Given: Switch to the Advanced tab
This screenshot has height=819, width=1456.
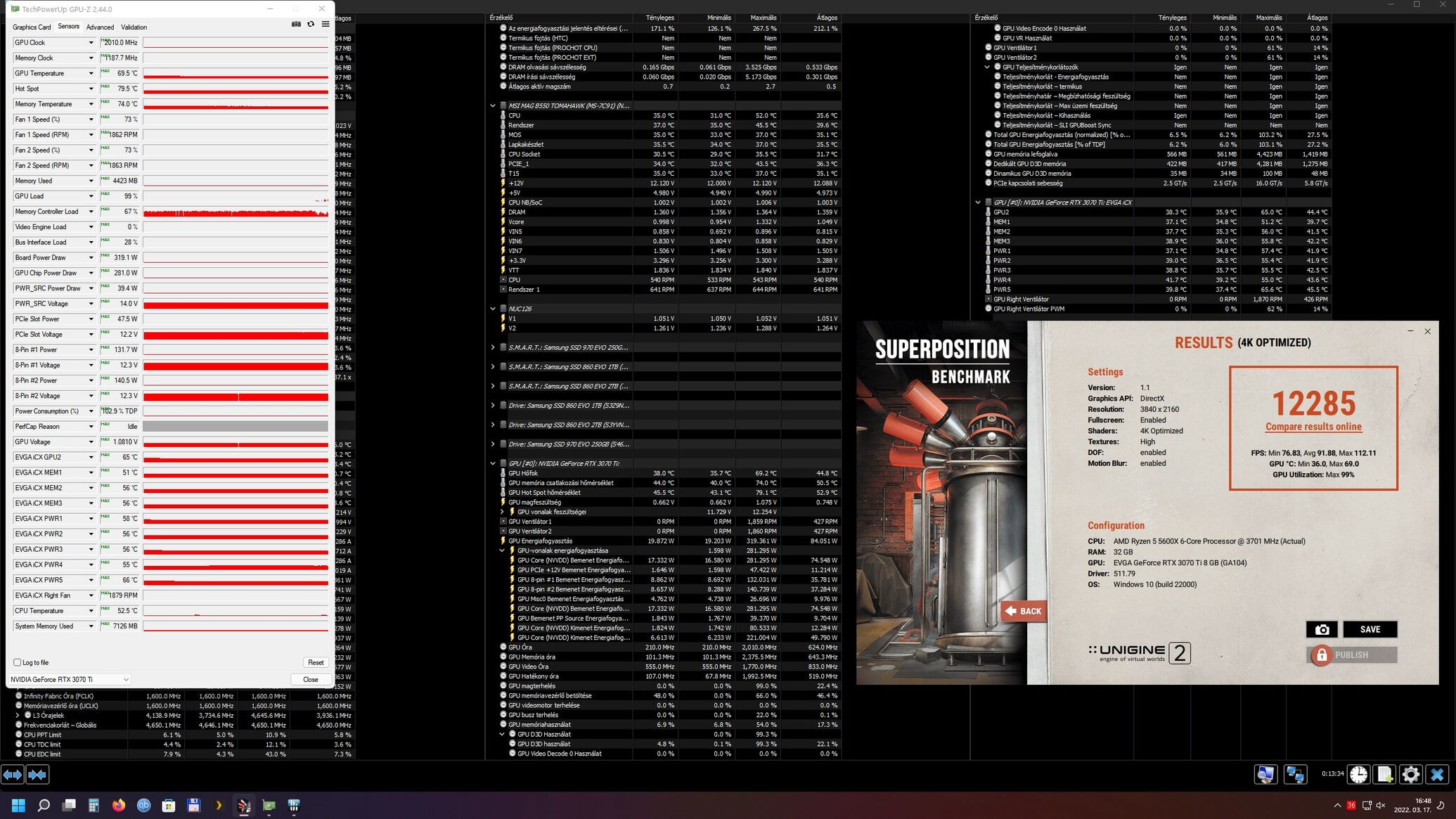Looking at the screenshot, I should pos(100,27).
